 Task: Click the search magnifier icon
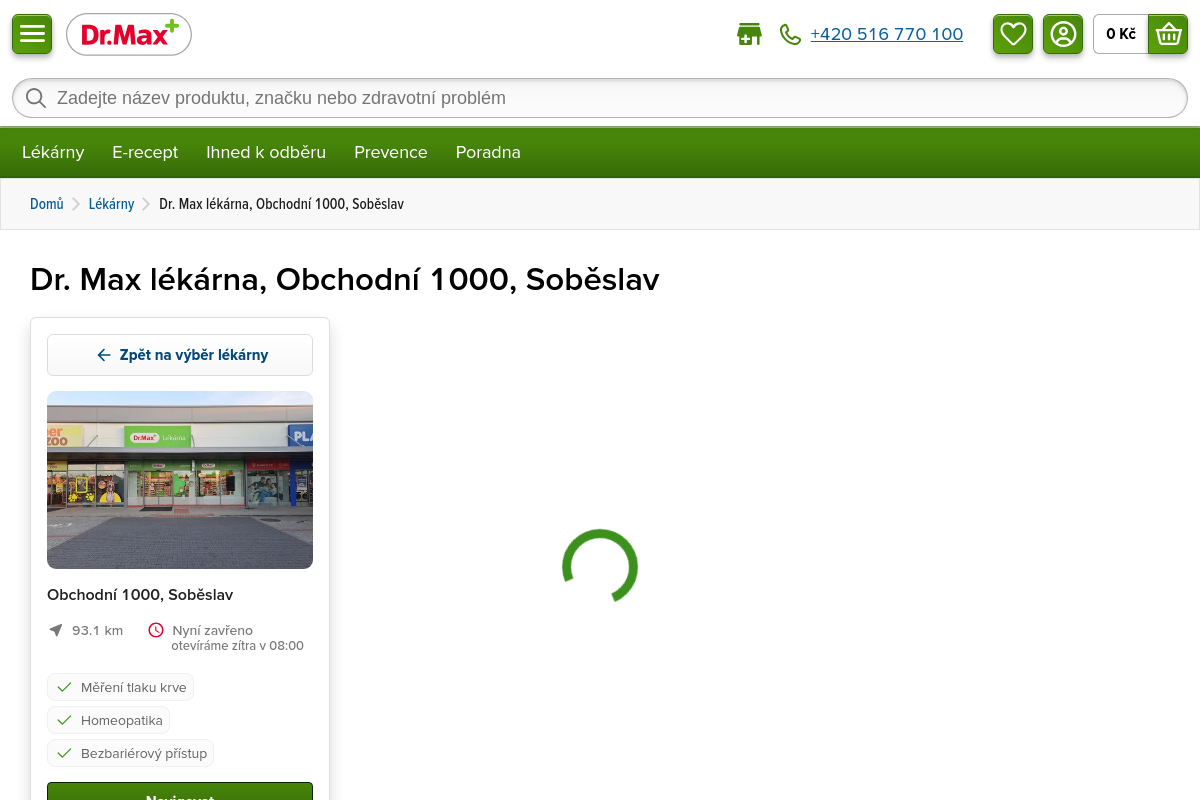36,98
